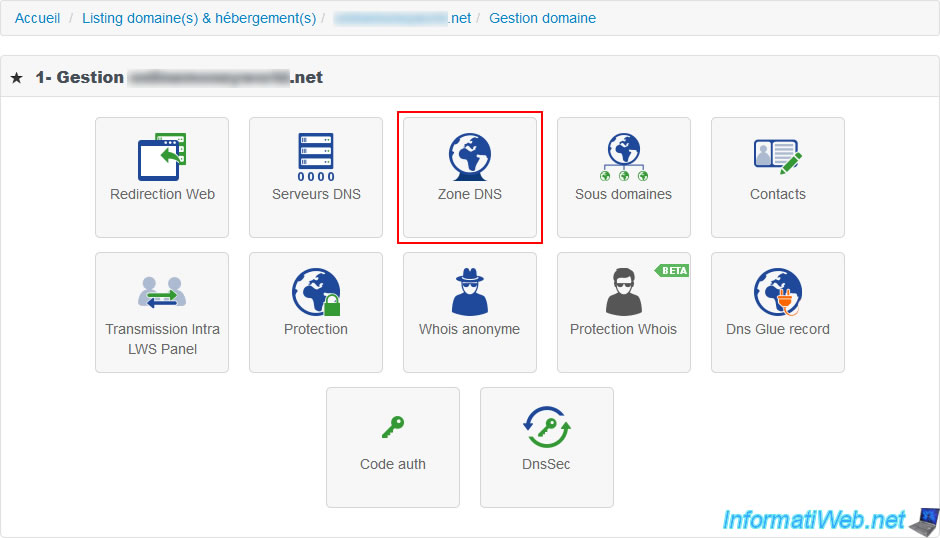Open the Redirection Web icon
Screen dimensions: 940x538
(x=162, y=157)
